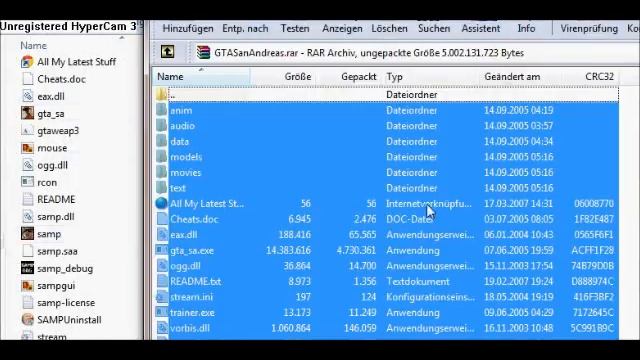Click the gta_sa.exe application icon
The image size is (640, 360).
click(x=162, y=250)
